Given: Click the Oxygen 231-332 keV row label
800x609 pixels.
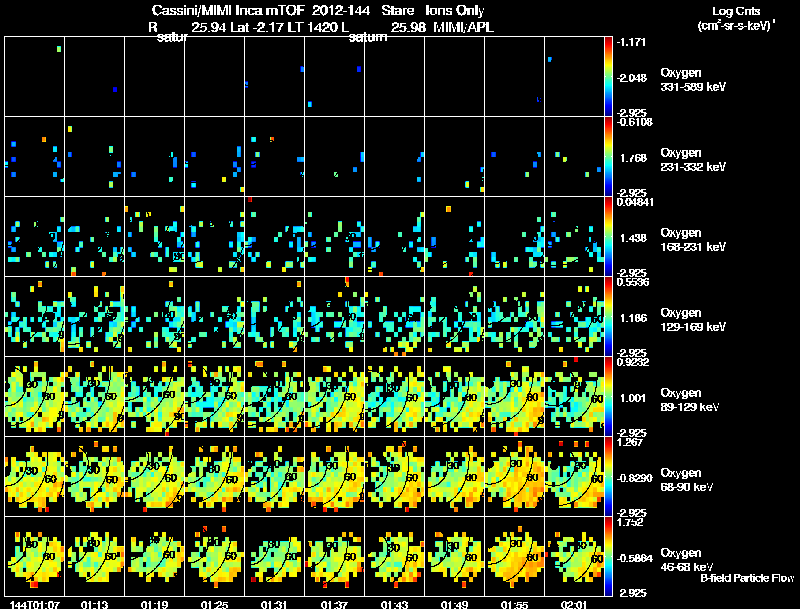Looking at the screenshot, I should [x=693, y=160].
